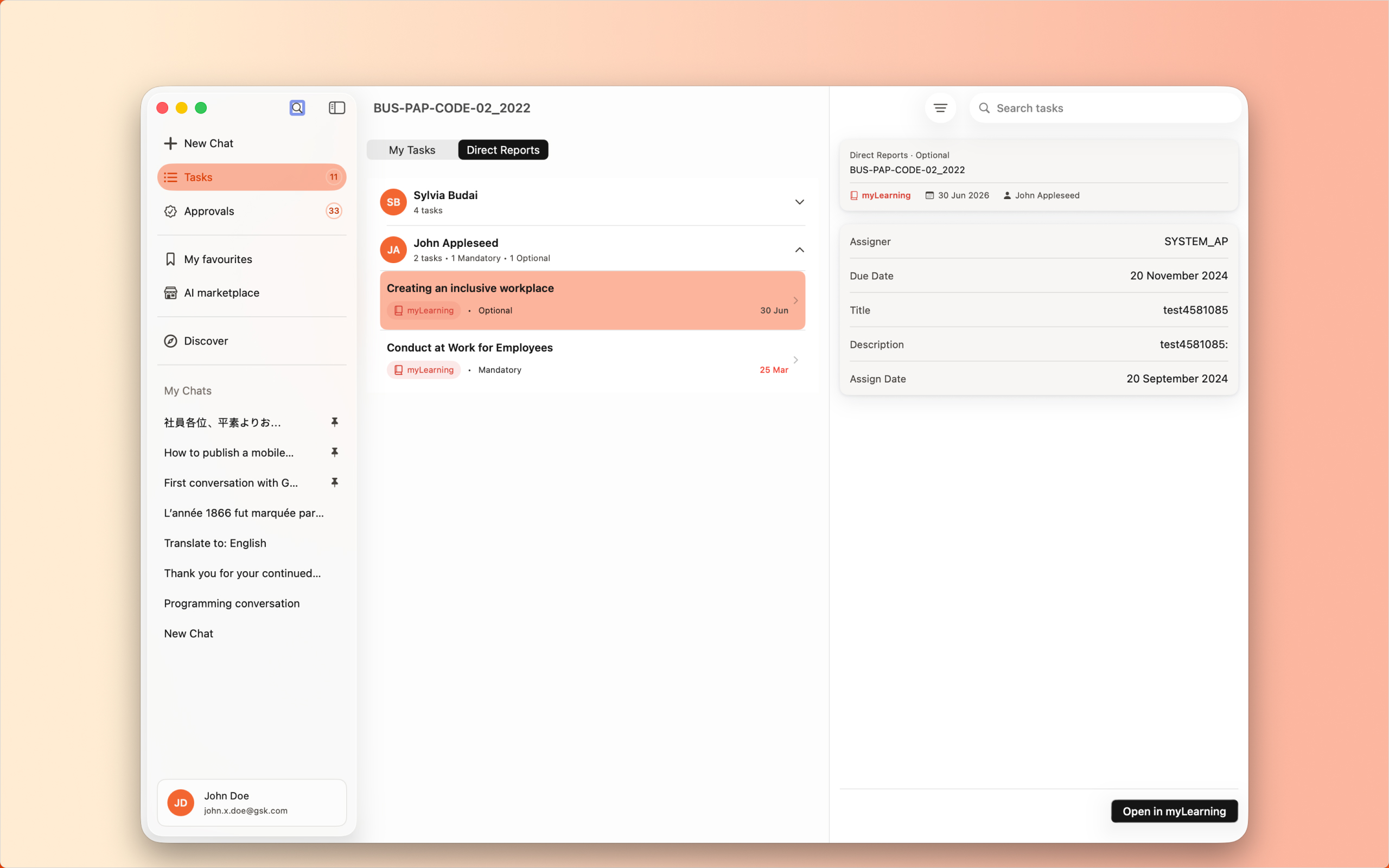Select Conduct at Work for Employees task
Image resolution: width=1389 pixels, height=868 pixels.
592,360
